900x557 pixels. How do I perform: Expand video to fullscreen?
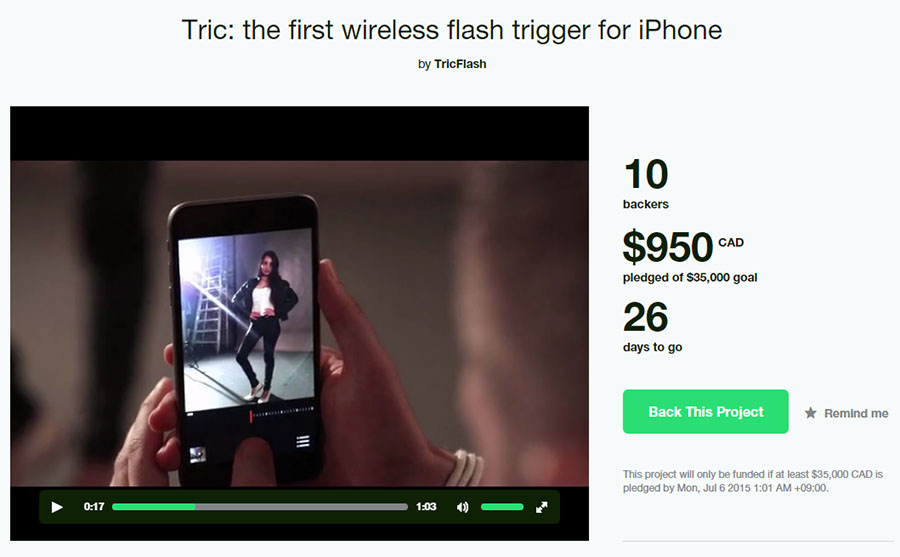tap(541, 507)
